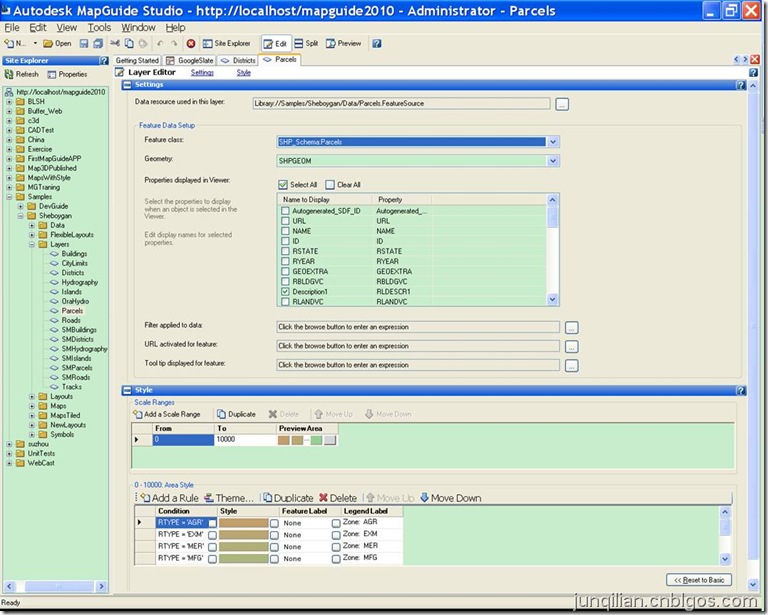Click style swatch for RTYPE = 'MER'
Viewport: 768px width, 615px height.
(x=243, y=546)
